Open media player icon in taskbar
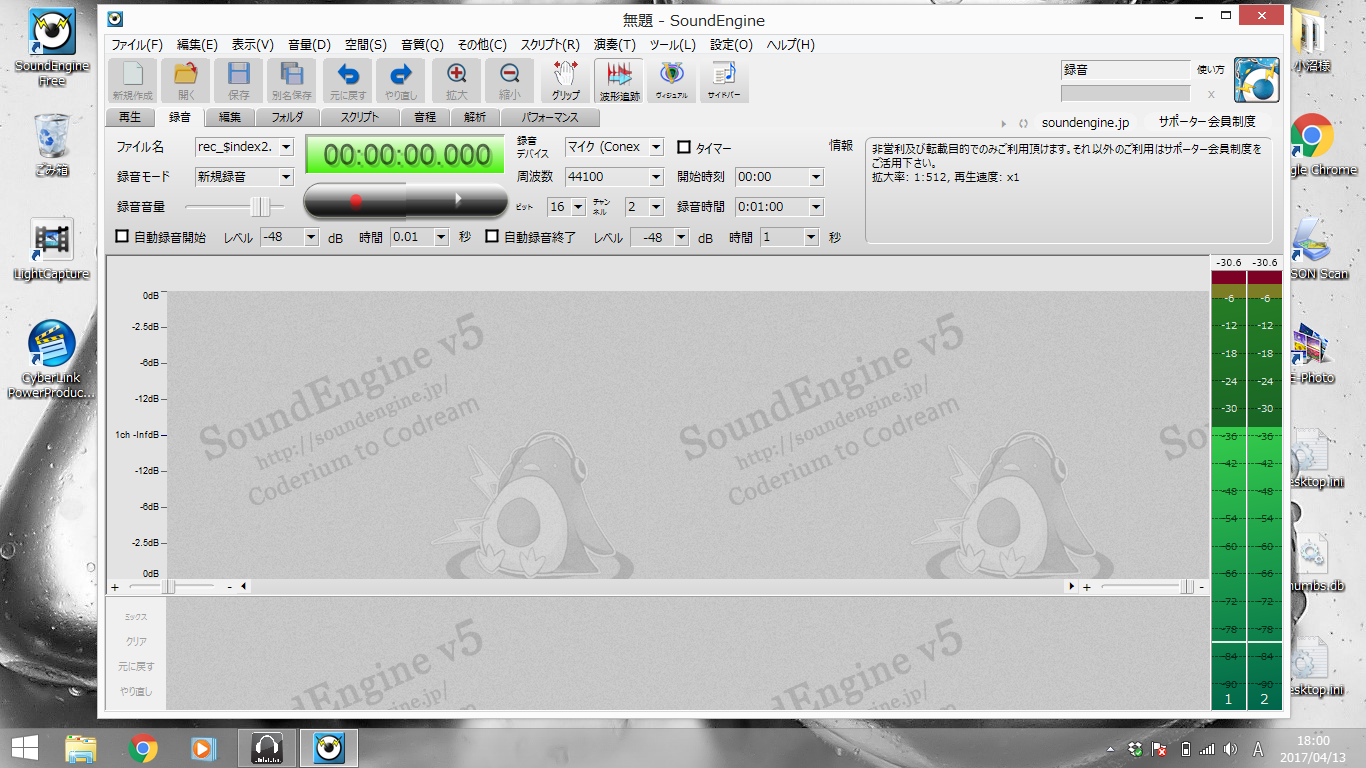Image resolution: width=1366 pixels, height=768 pixels. (203, 747)
